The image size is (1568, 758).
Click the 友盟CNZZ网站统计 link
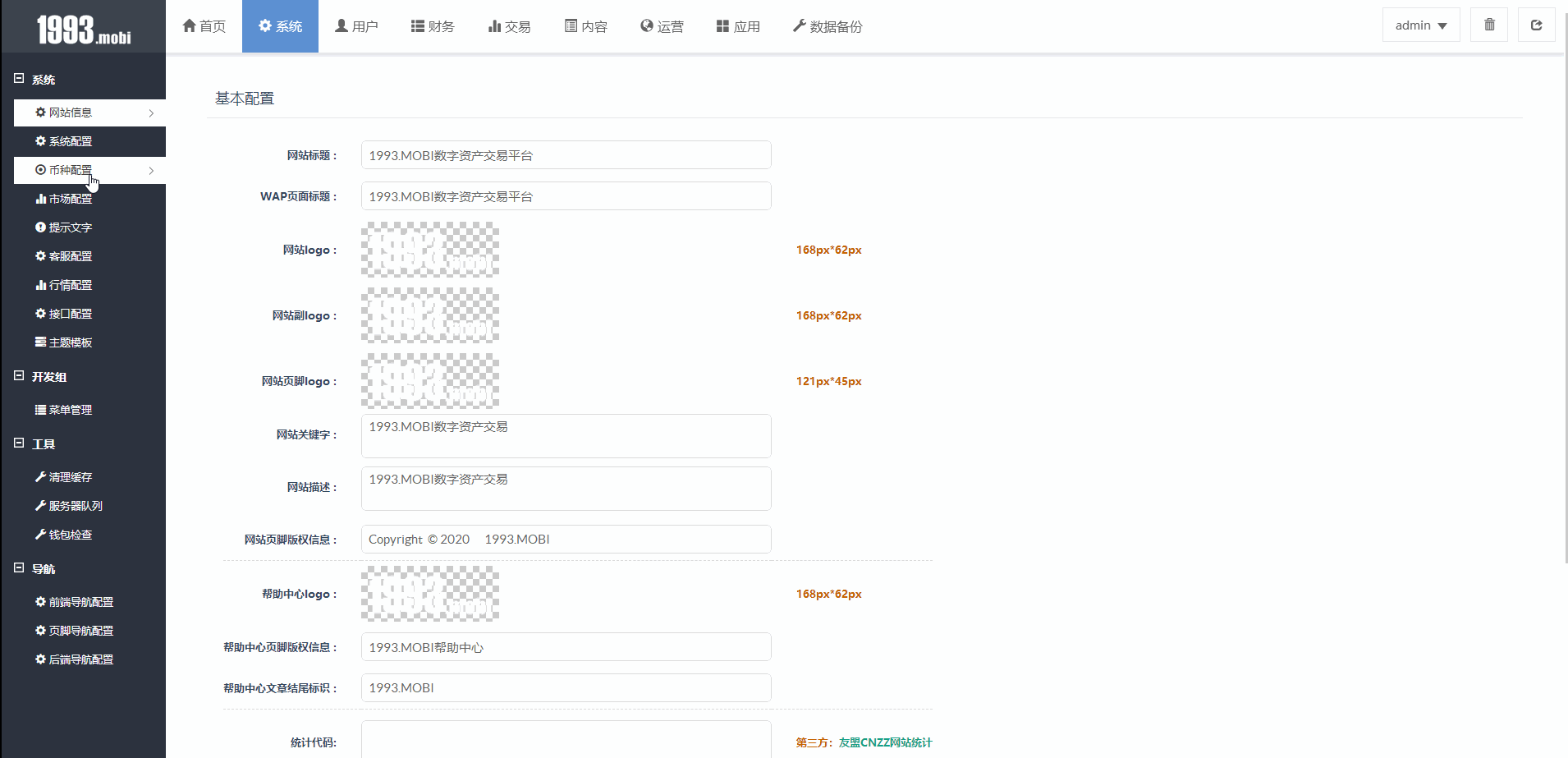click(x=885, y=742)
